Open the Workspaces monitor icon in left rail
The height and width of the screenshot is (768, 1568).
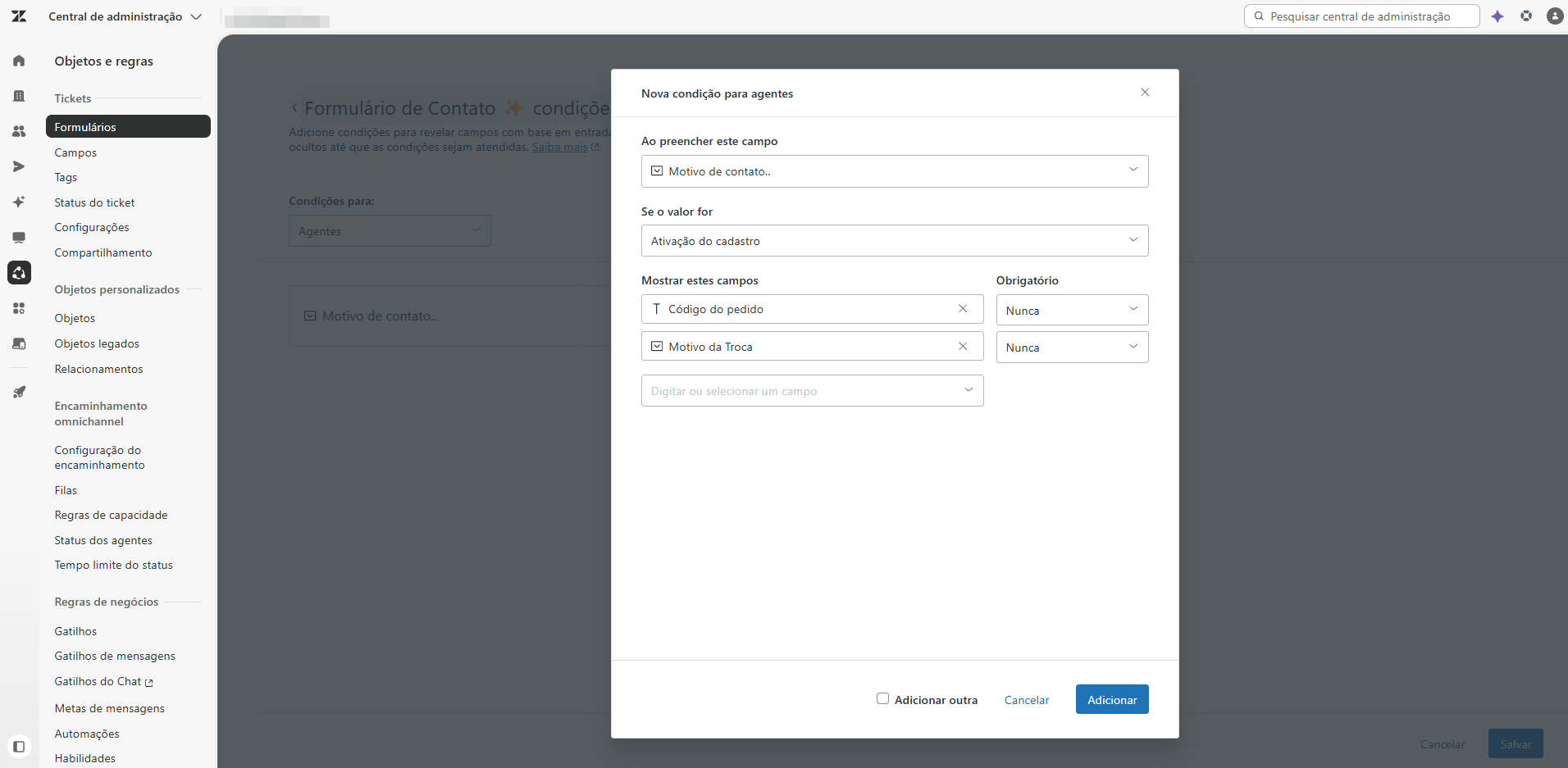[19, 238]
